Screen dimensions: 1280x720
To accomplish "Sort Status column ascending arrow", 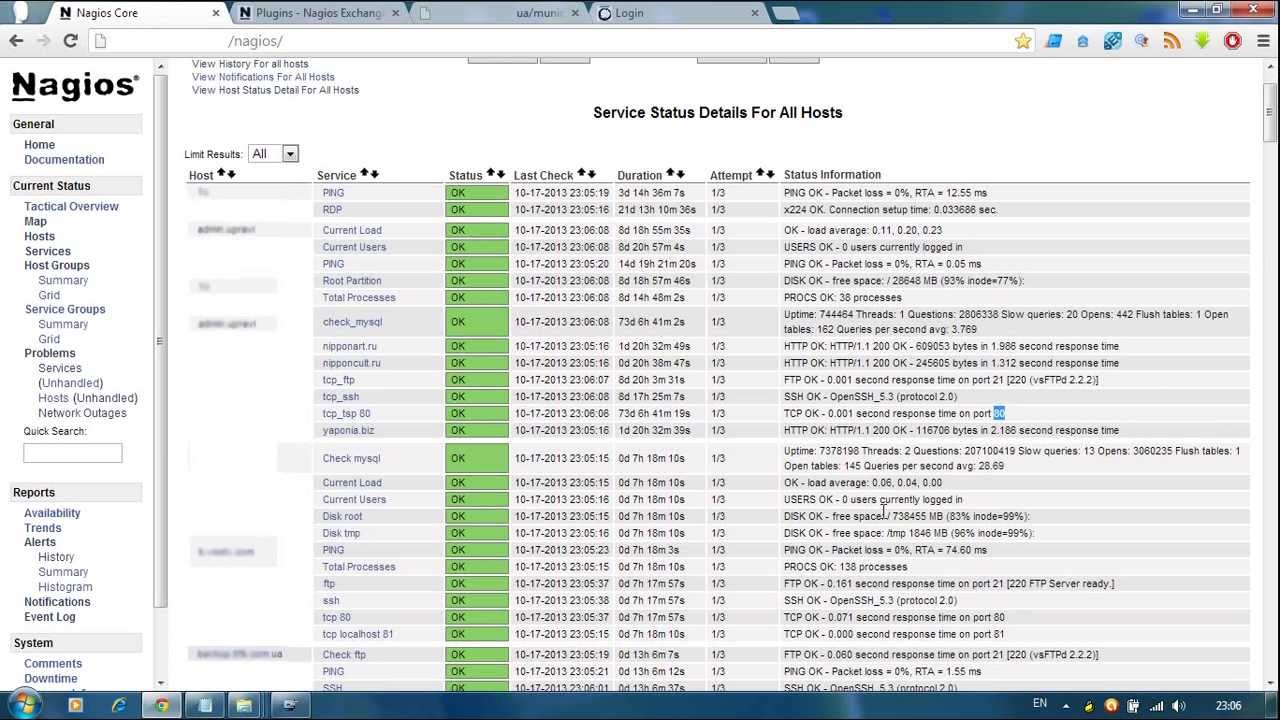I will (x=491, y=175).
